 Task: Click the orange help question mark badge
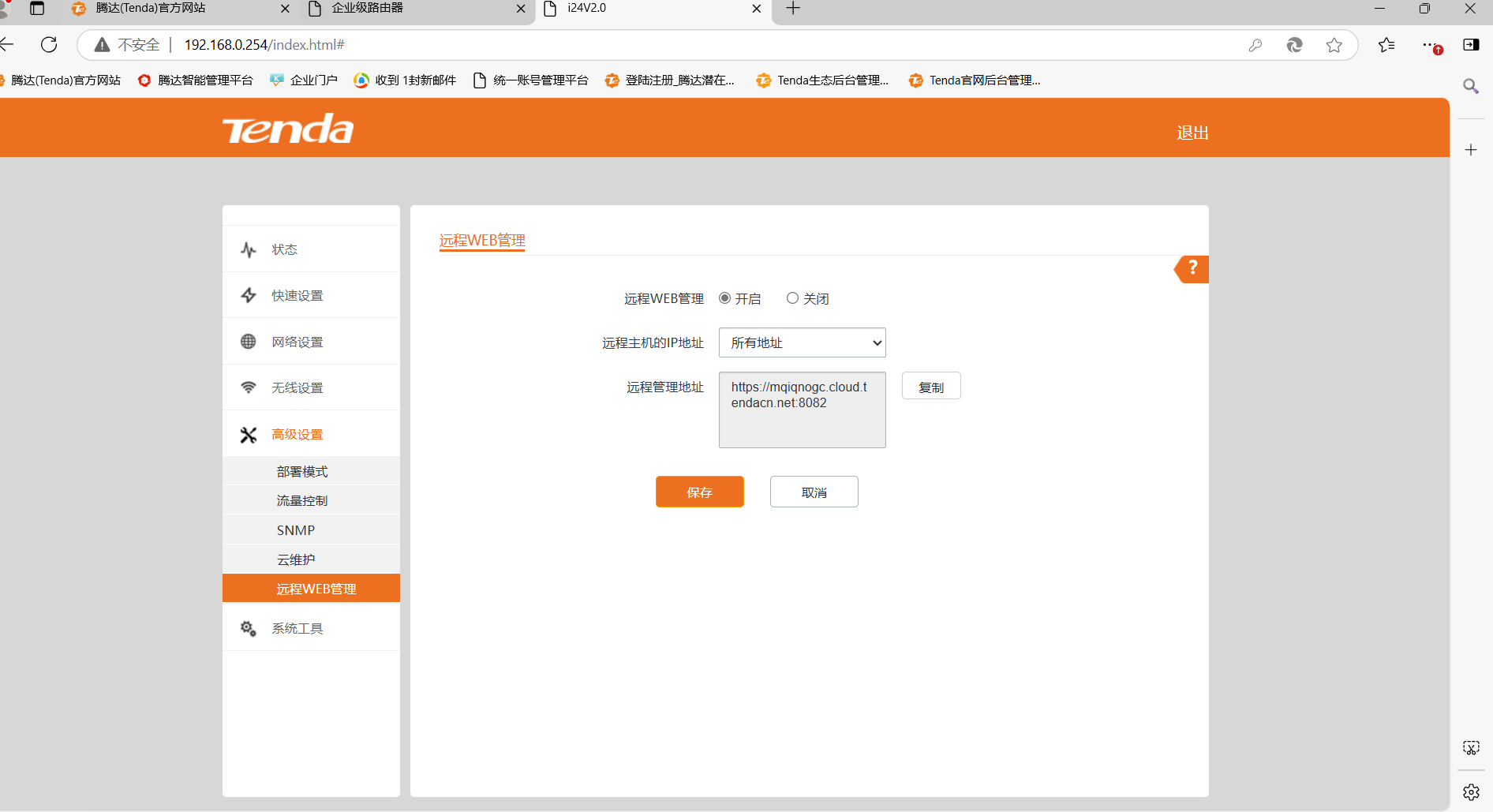pyautogui.click(x=1192, y=268)
